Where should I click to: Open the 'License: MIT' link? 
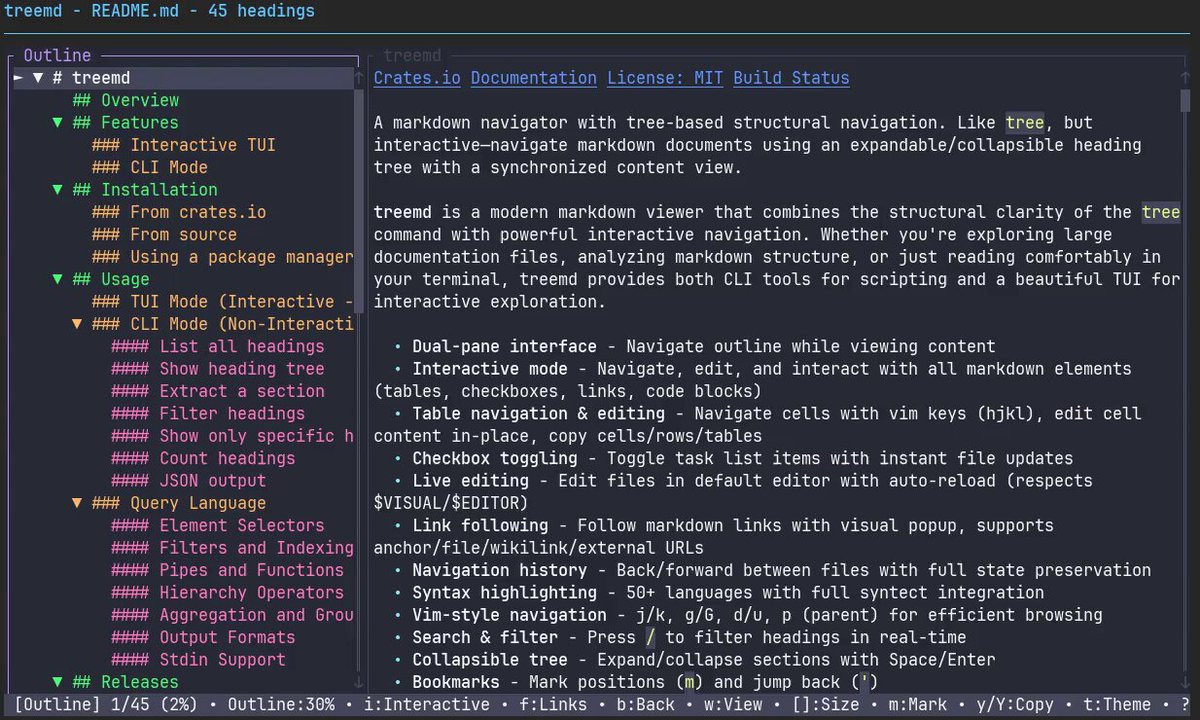coord(666,78)
